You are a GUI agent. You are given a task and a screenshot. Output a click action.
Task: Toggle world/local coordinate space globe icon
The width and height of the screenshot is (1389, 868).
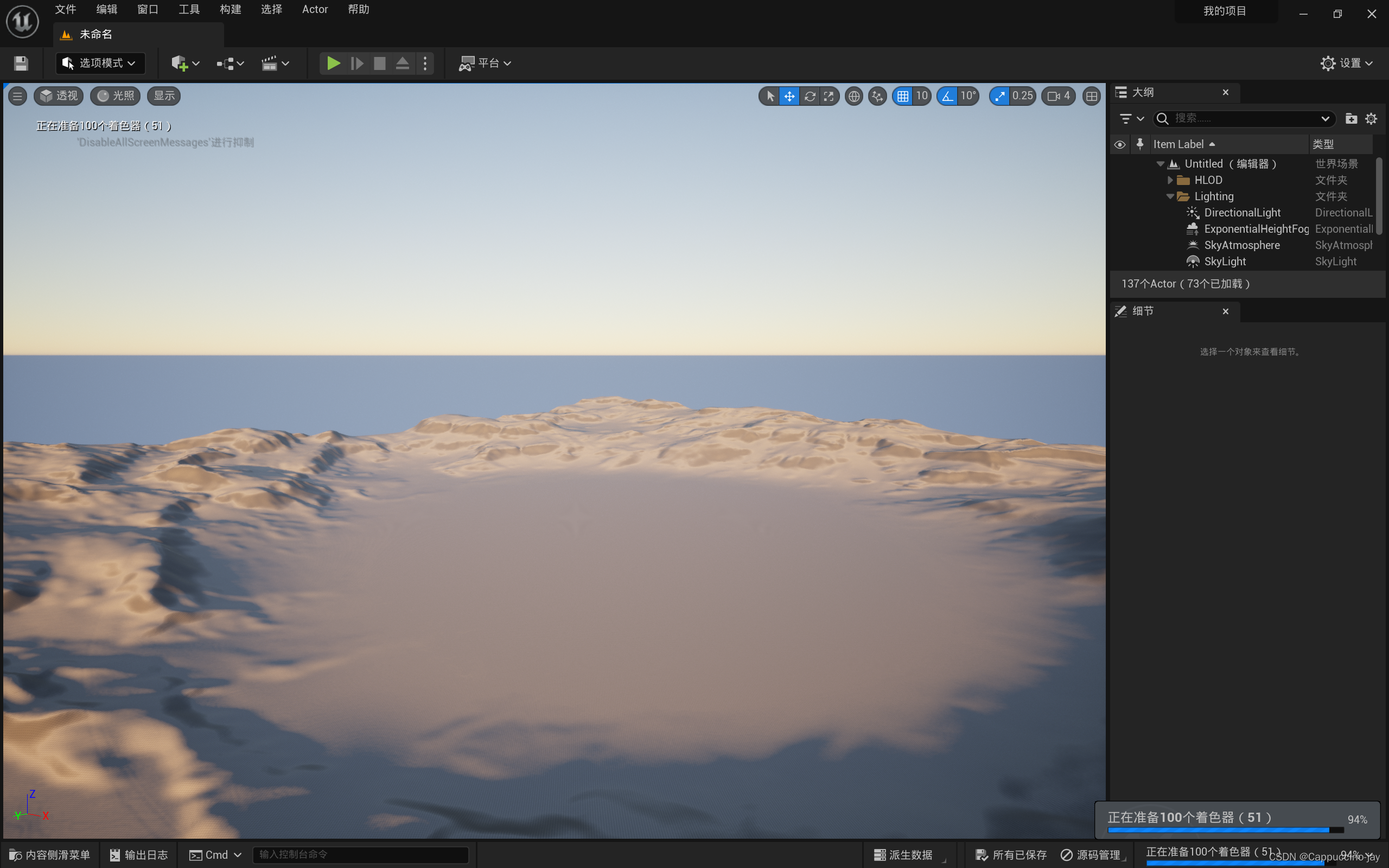point(854,96)
